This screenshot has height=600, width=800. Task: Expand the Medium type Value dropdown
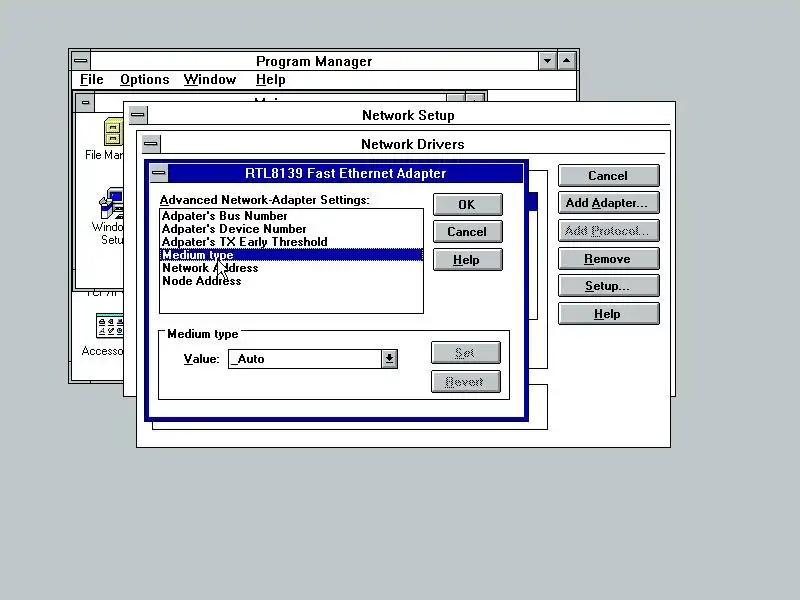[x=389, y=359]
